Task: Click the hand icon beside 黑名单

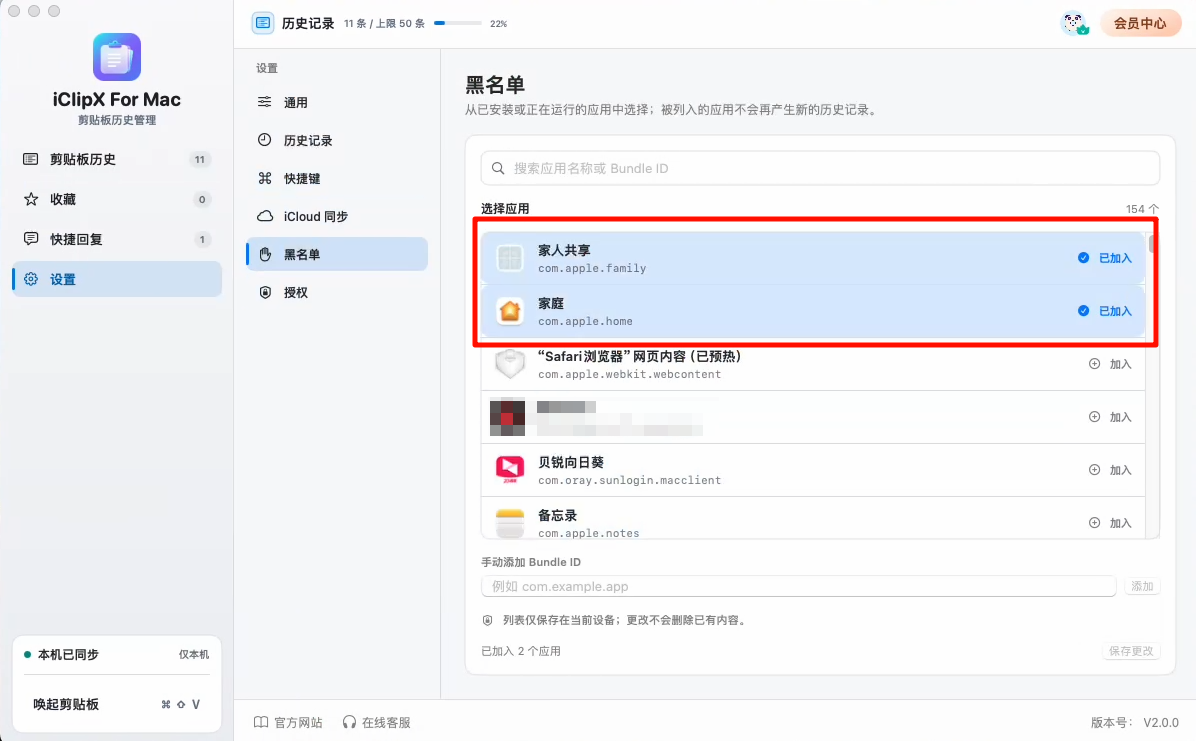Action: [x=265, y=254]
